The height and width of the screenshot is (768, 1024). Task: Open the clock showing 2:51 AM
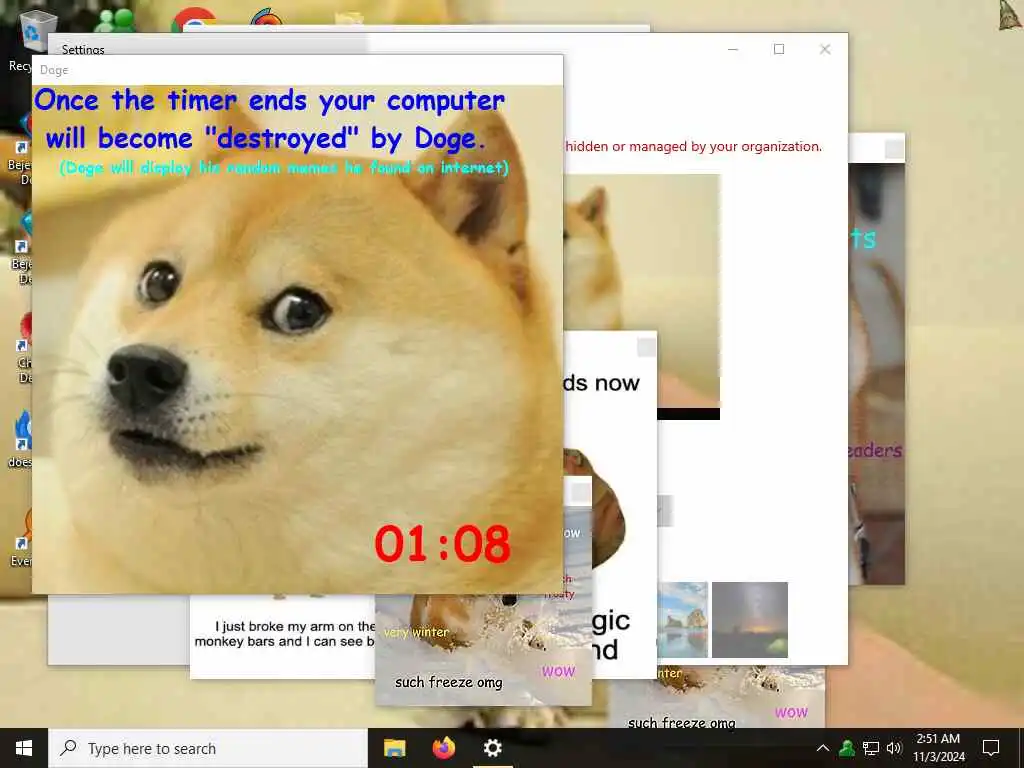pyautogui.click(x=938, y=748)
